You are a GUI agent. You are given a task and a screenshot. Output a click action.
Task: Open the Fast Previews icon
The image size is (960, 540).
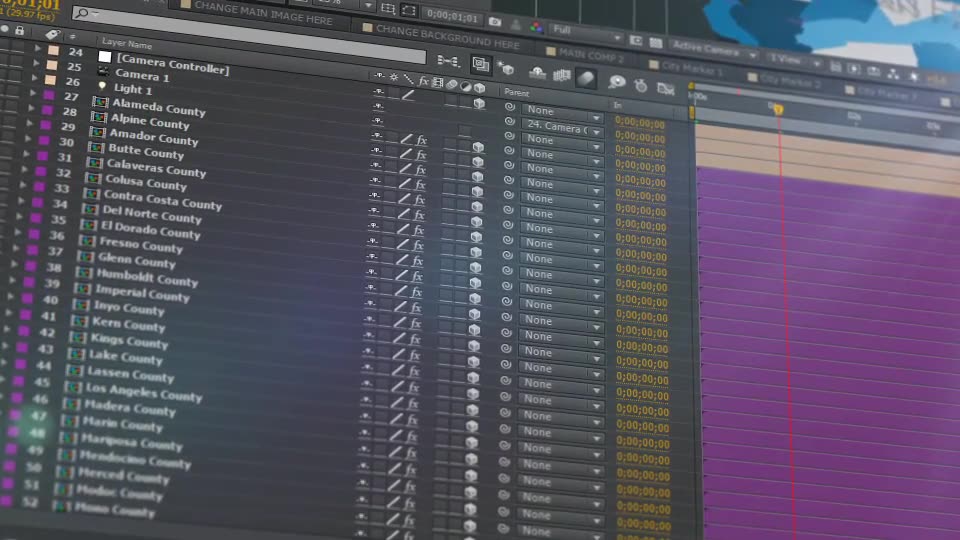tap(855, 69)
